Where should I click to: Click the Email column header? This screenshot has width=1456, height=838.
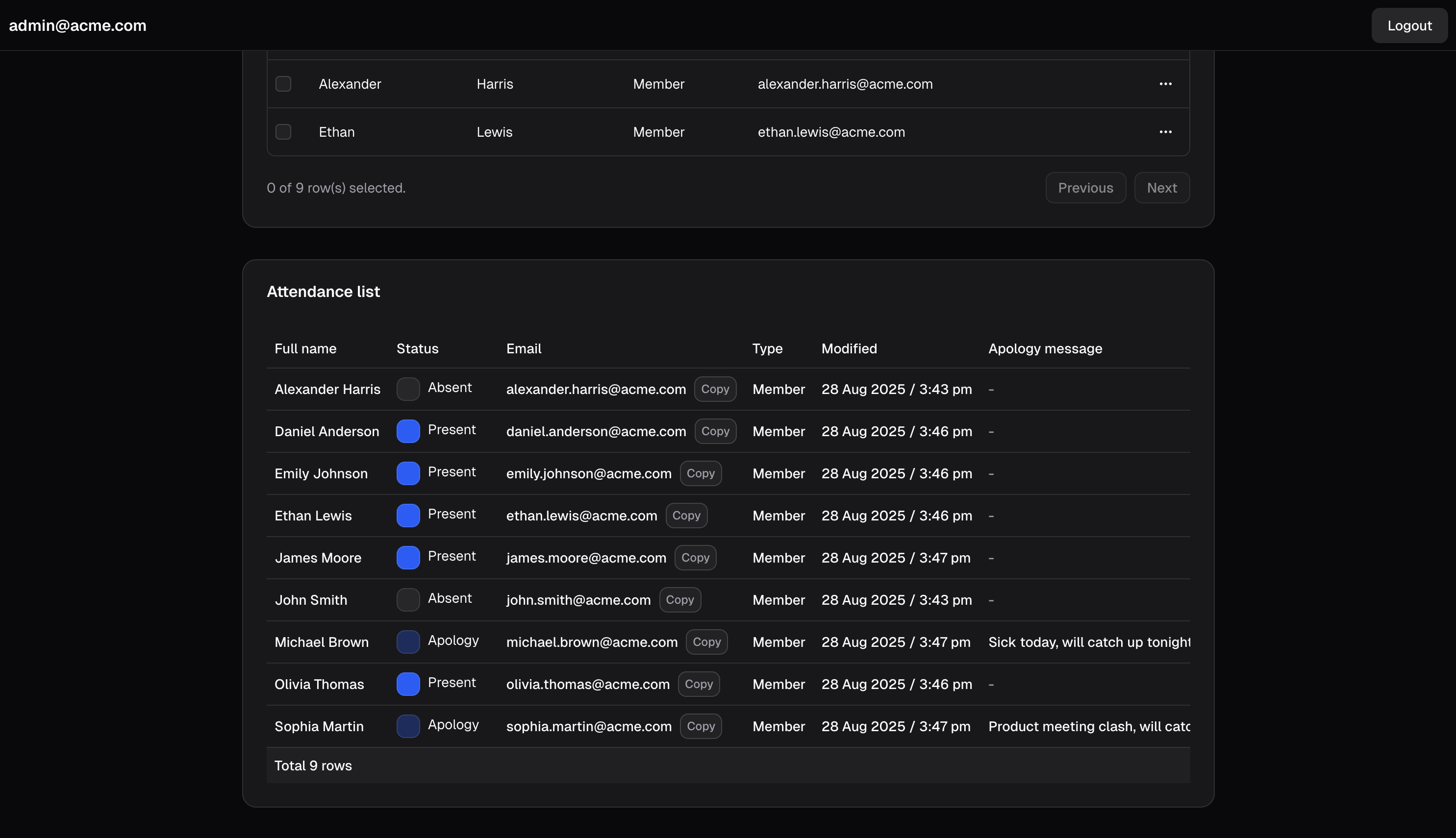524,348
